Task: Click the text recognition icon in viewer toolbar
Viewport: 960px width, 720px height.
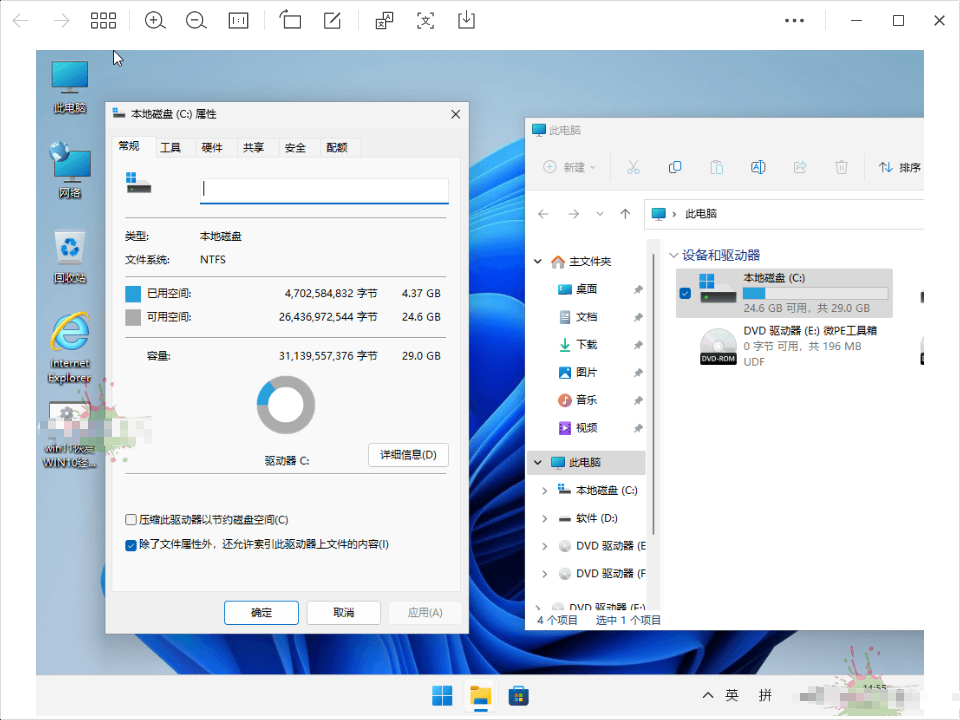Action: point(426,20)
